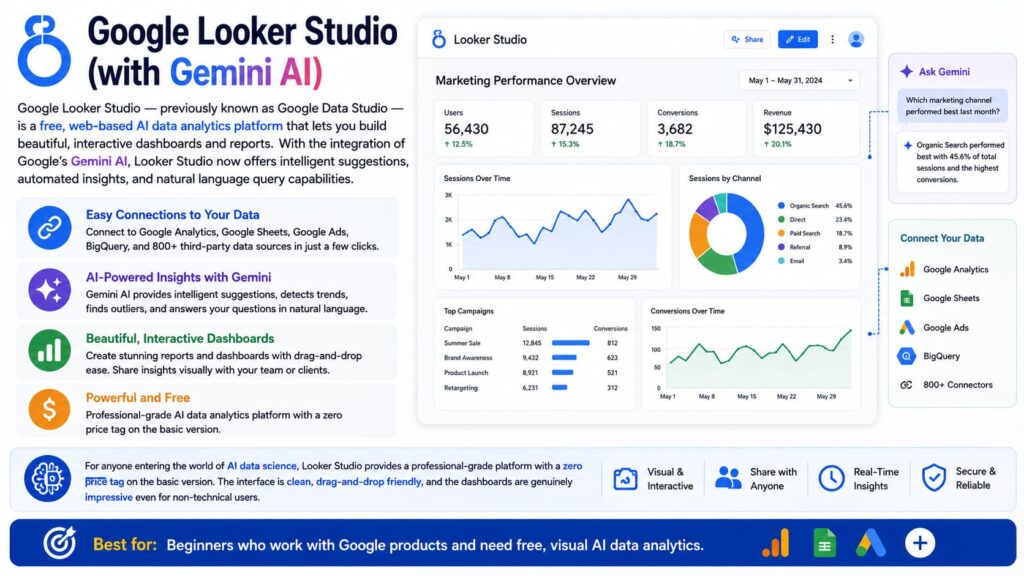Click the Share with Anyone people icon

[728, 478]
